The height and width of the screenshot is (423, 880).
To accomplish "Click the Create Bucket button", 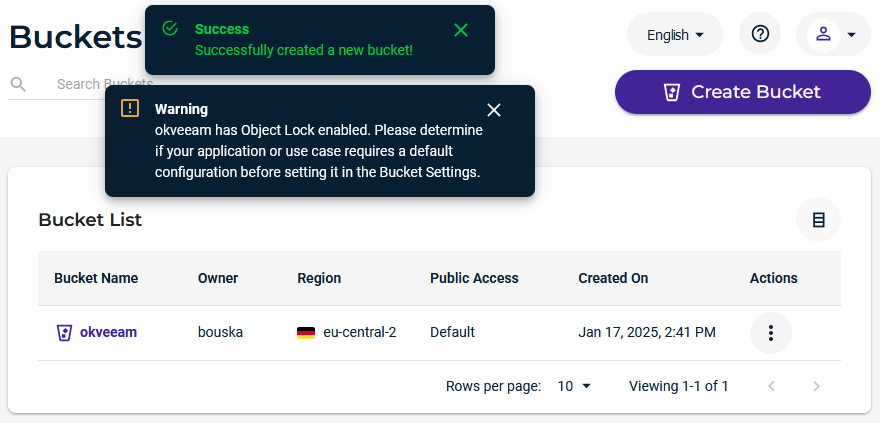I will tap(742, 92).
